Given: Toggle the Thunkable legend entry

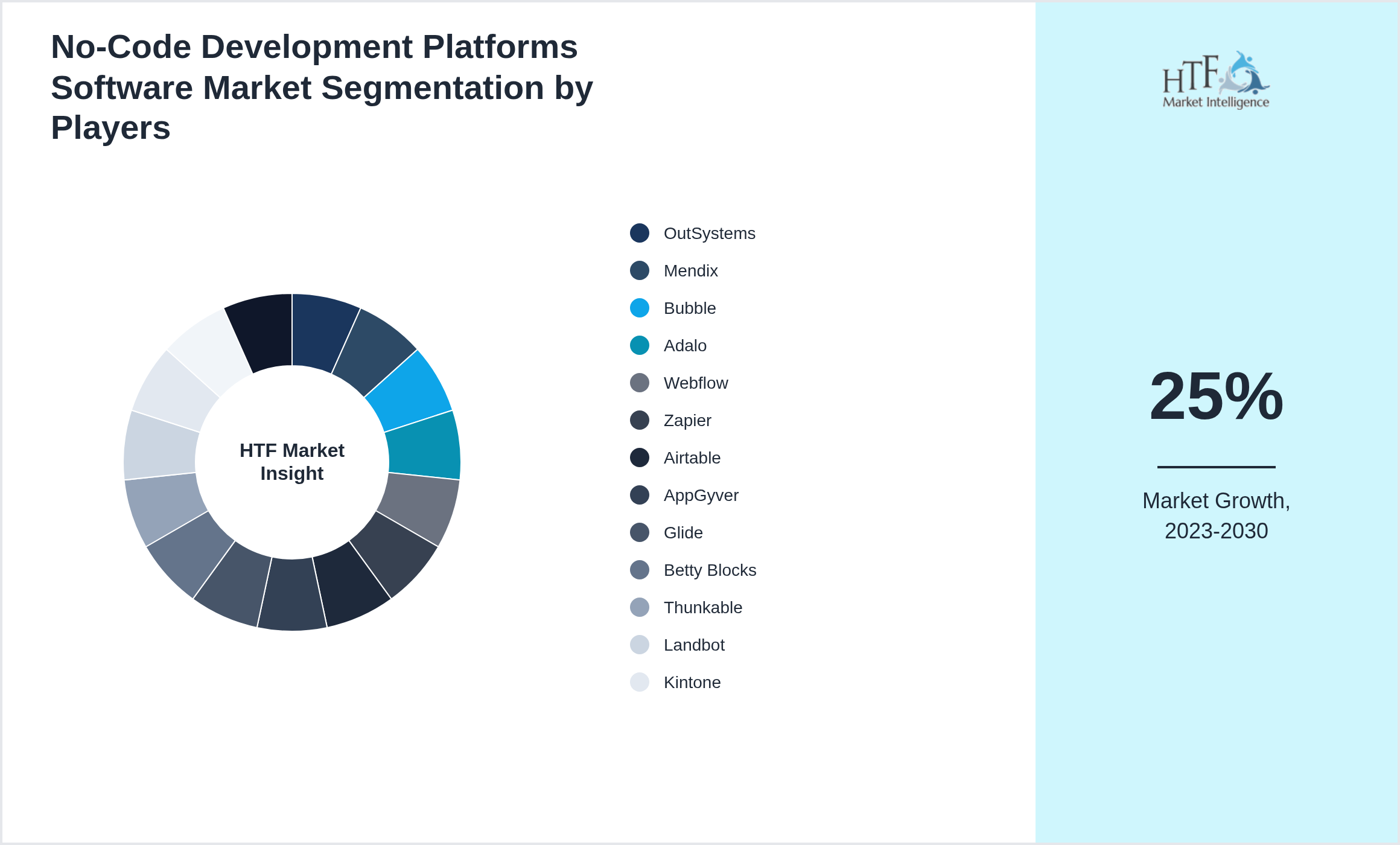Looking at the screenshot, I should tap(702, 608).
